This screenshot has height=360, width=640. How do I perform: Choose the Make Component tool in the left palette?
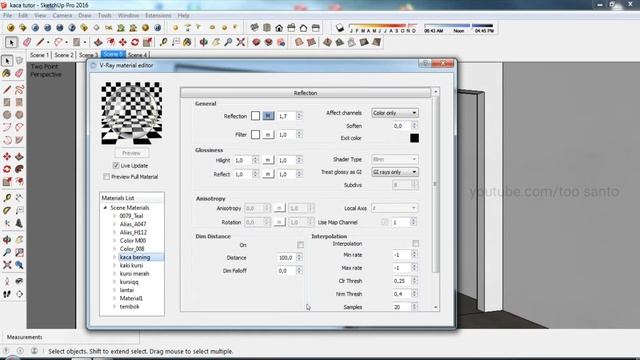(19, 60)
